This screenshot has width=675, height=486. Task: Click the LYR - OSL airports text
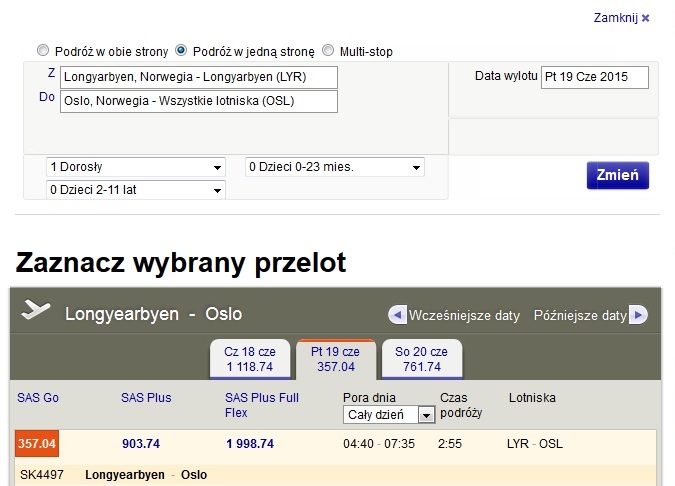click(535, 444)
